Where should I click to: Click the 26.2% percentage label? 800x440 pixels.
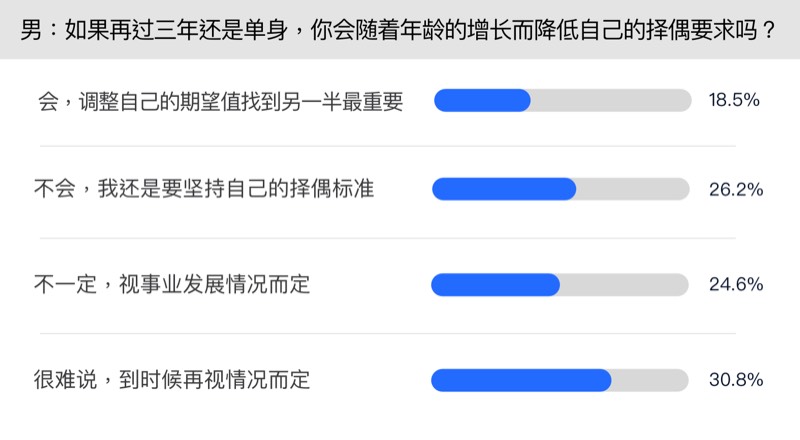(x=735, y=189)
